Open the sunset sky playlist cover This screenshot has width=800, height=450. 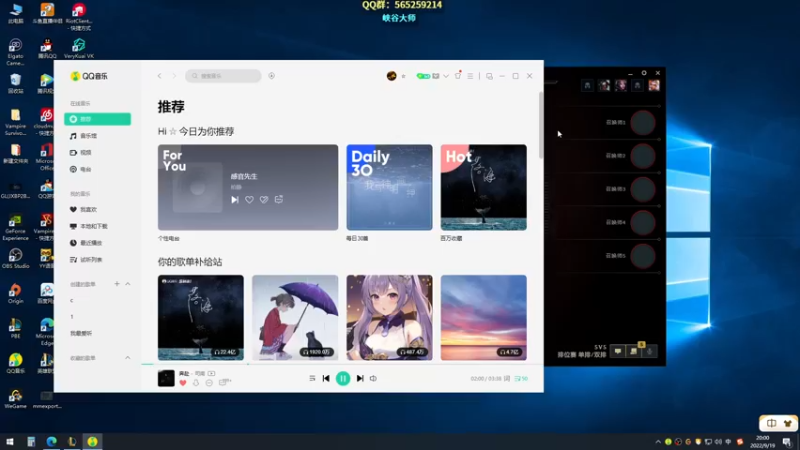(x=484, y=317)
